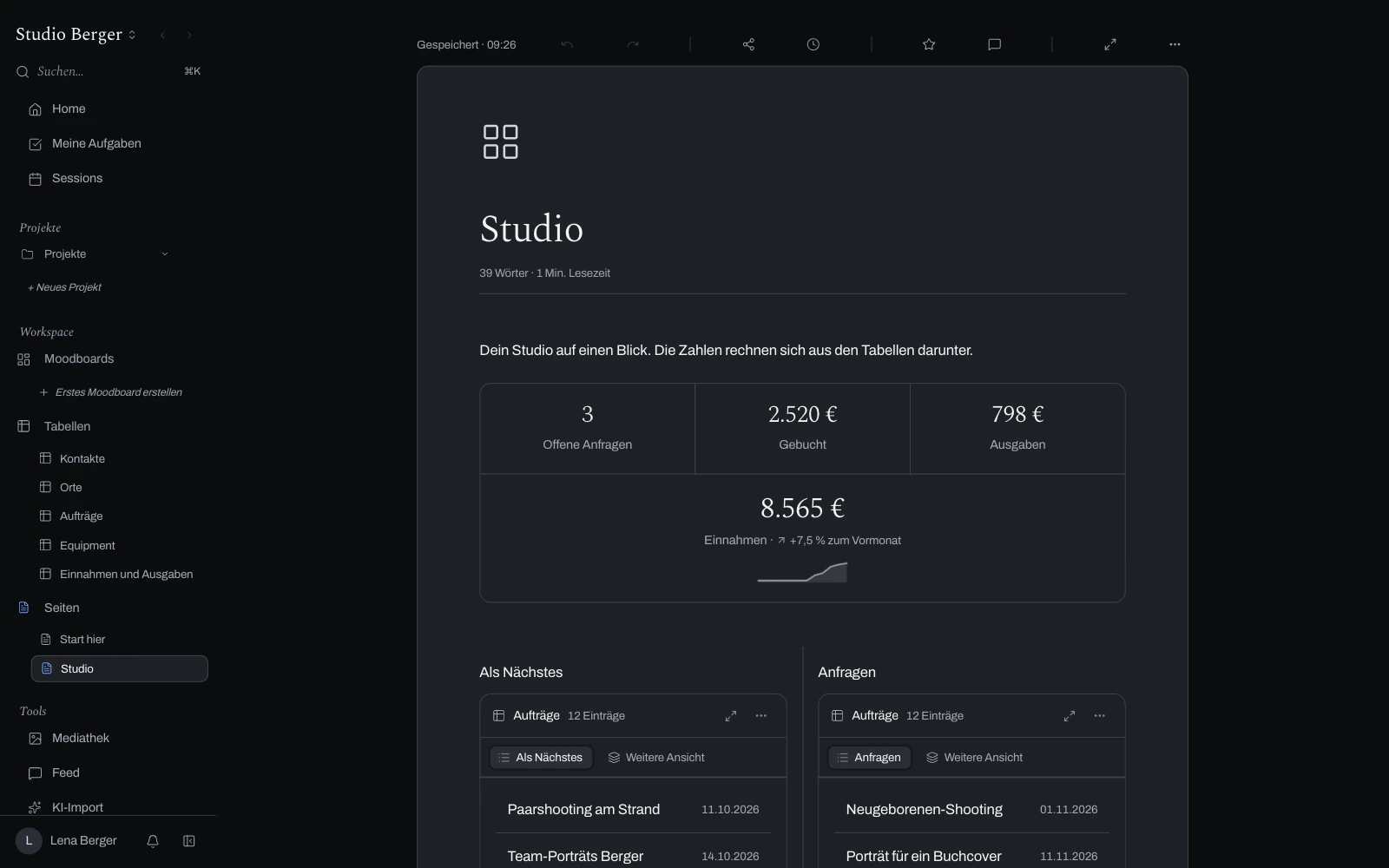The image size is (1389, 868).
Task: Click the Neugeborenen-Shooting row
Action: [971, 809]
